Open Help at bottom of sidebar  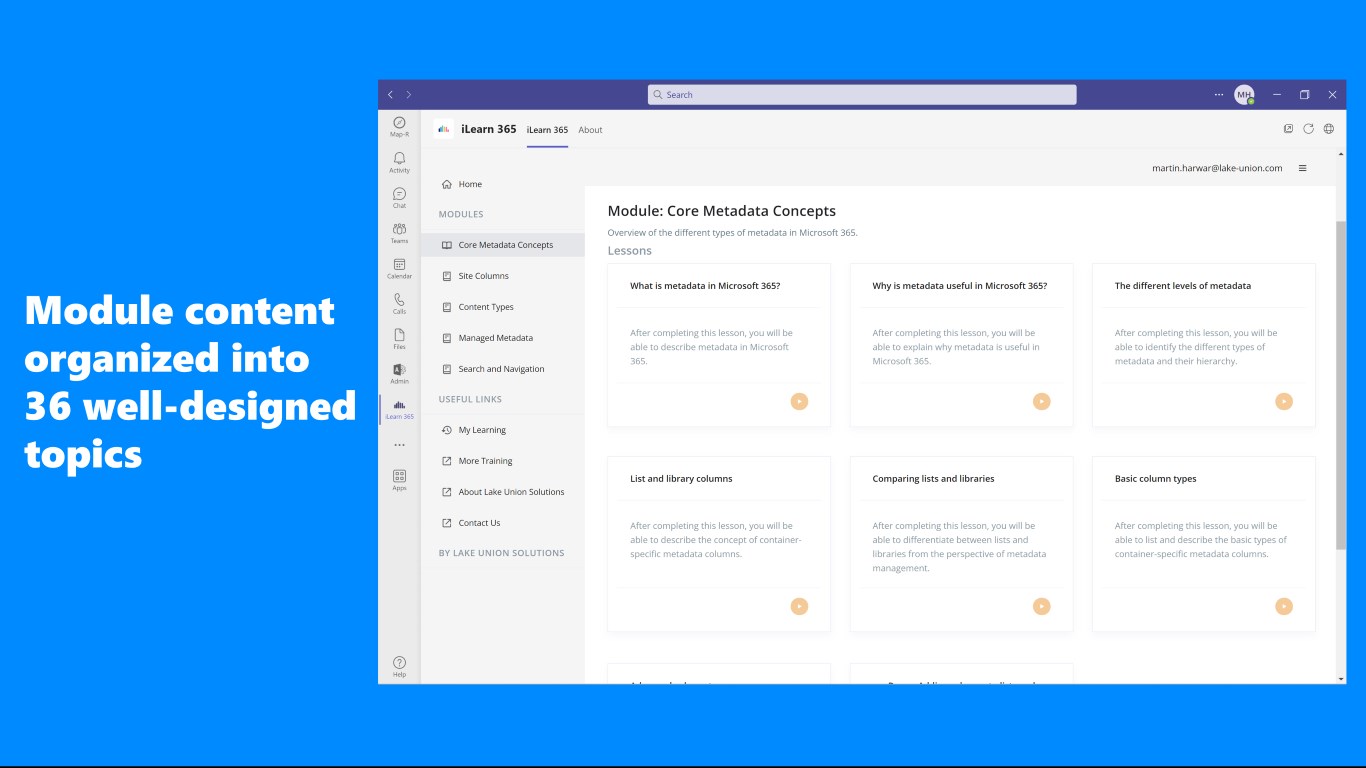pyautogui.click(x=399, y=666)
